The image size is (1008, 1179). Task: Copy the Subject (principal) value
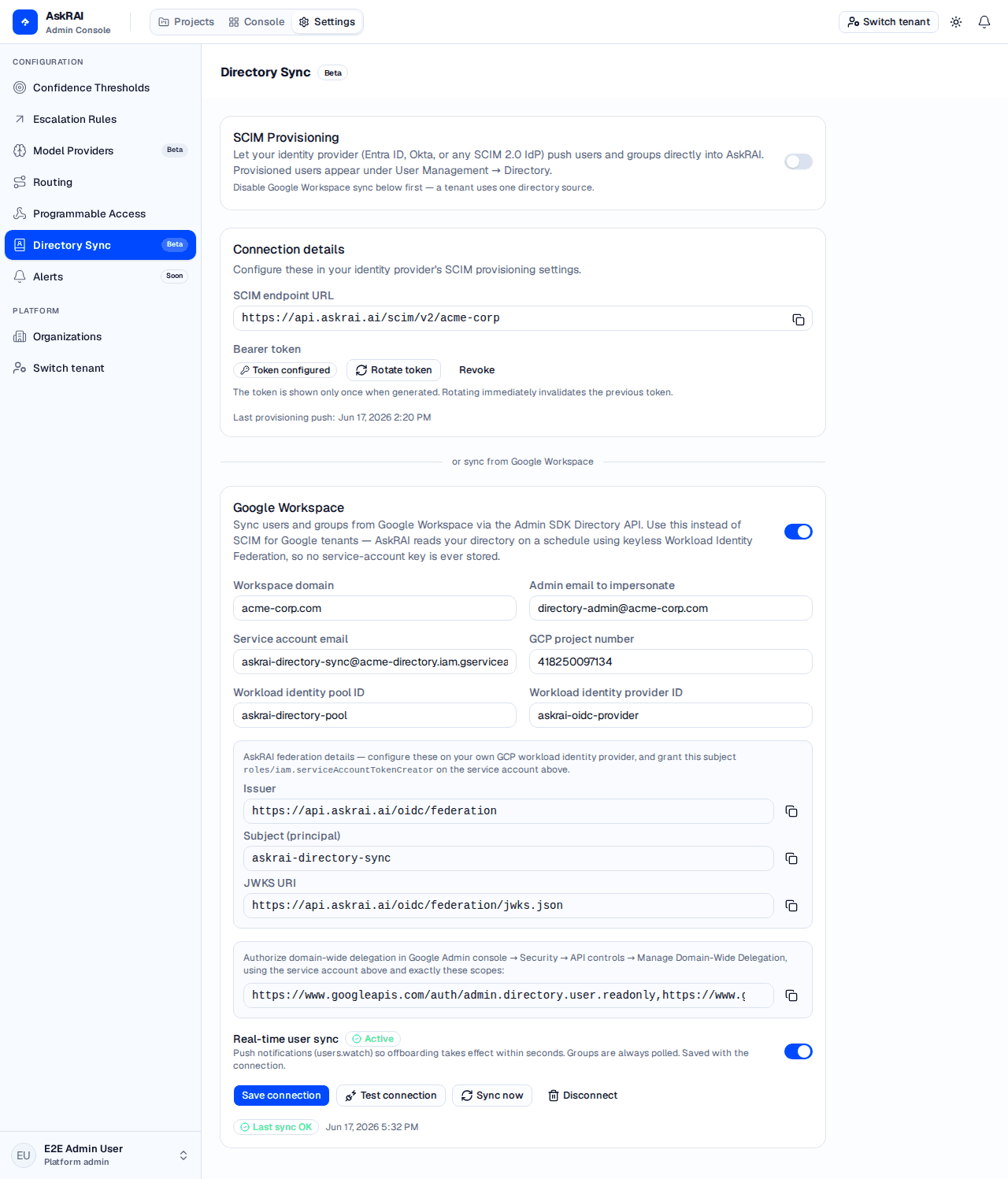791,858
